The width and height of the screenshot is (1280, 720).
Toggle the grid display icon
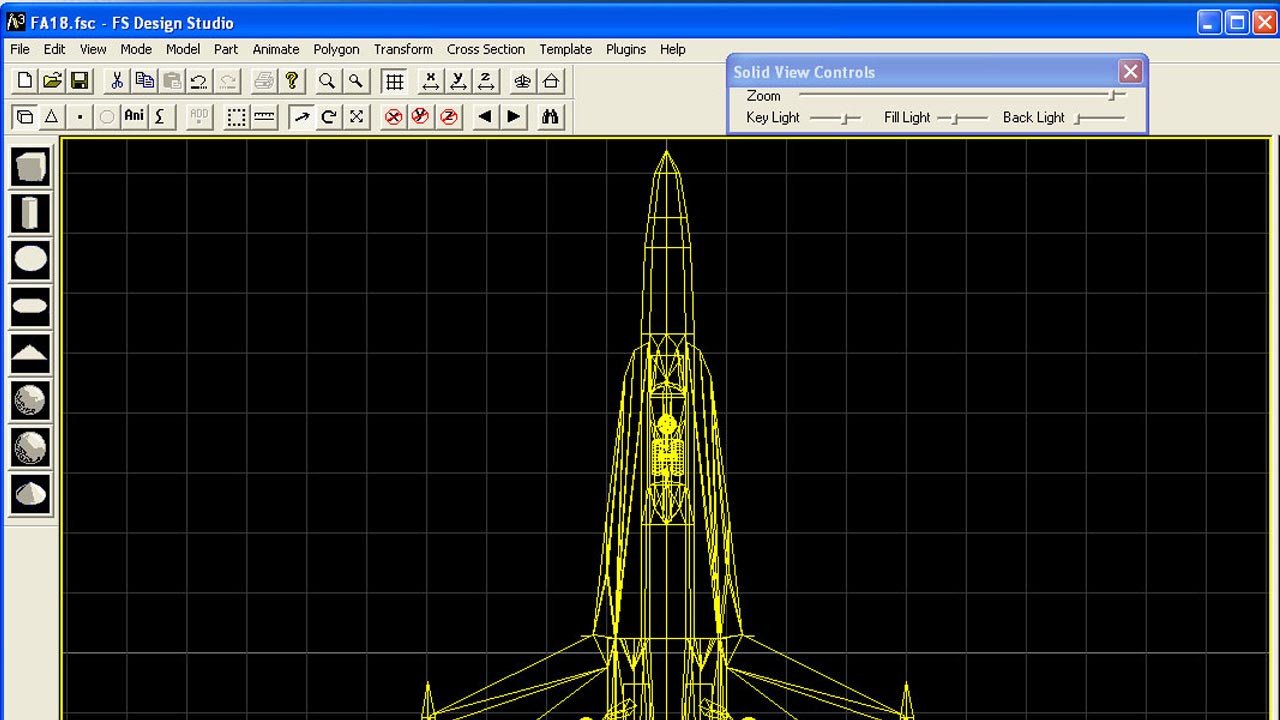(x=394, y=81)
